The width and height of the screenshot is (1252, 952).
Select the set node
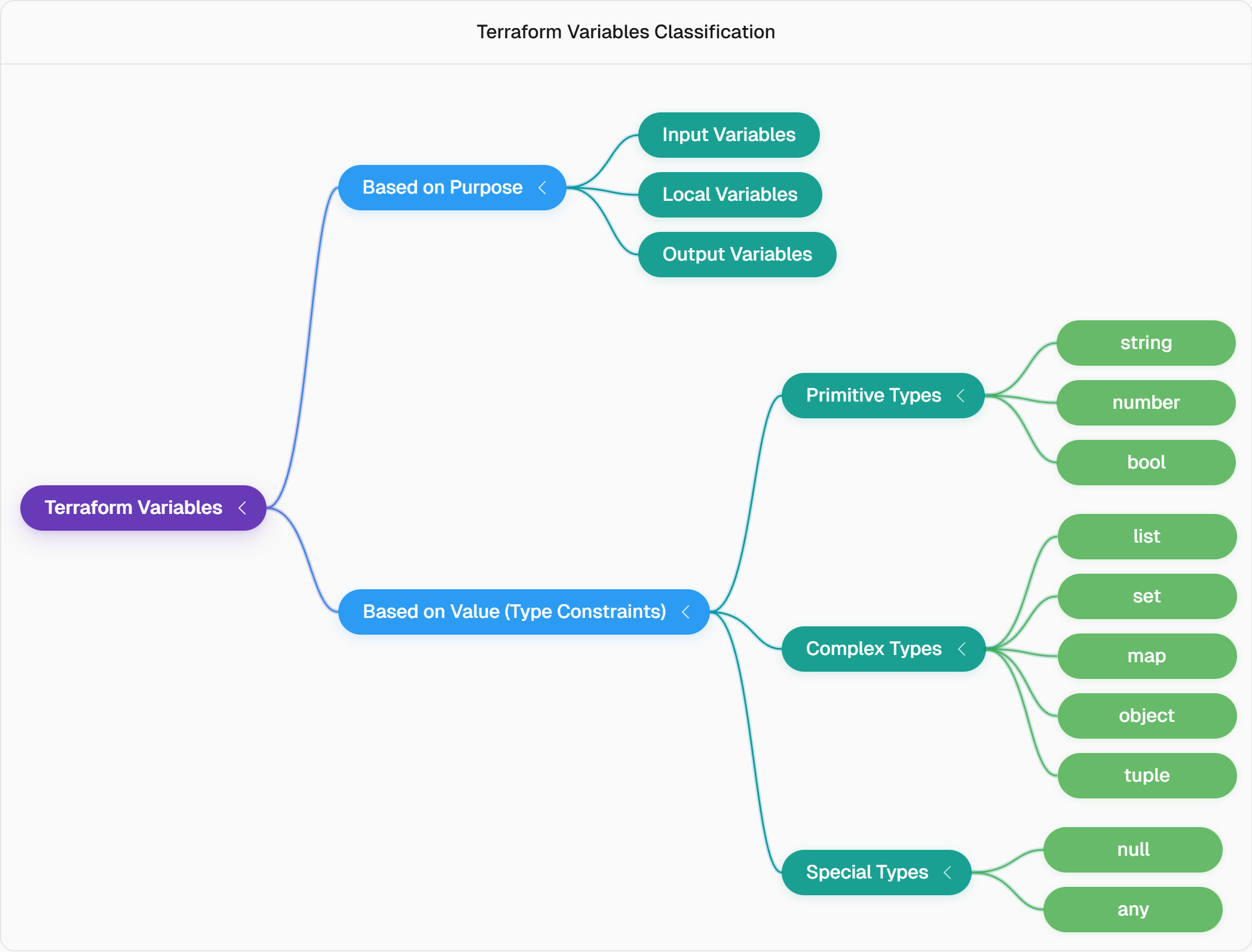tap(1147, 596)
